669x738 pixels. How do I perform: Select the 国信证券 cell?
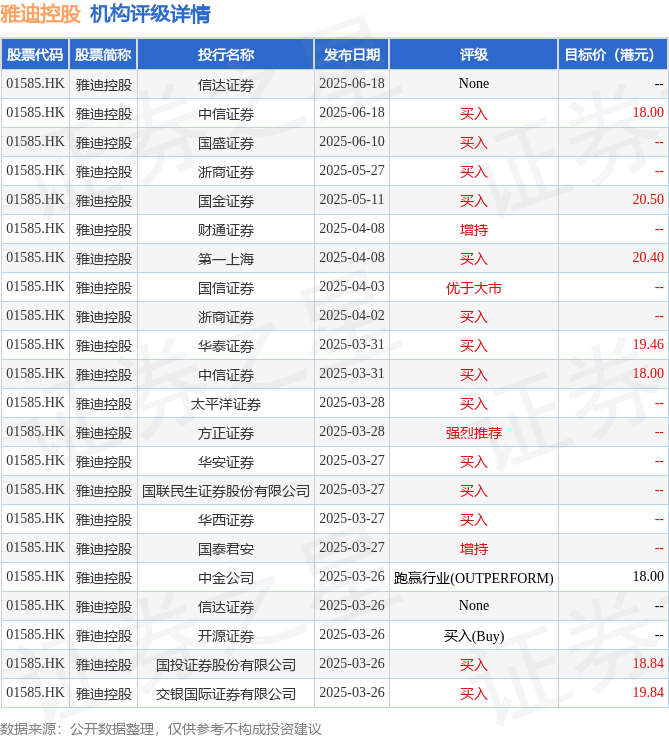(226, 288)
